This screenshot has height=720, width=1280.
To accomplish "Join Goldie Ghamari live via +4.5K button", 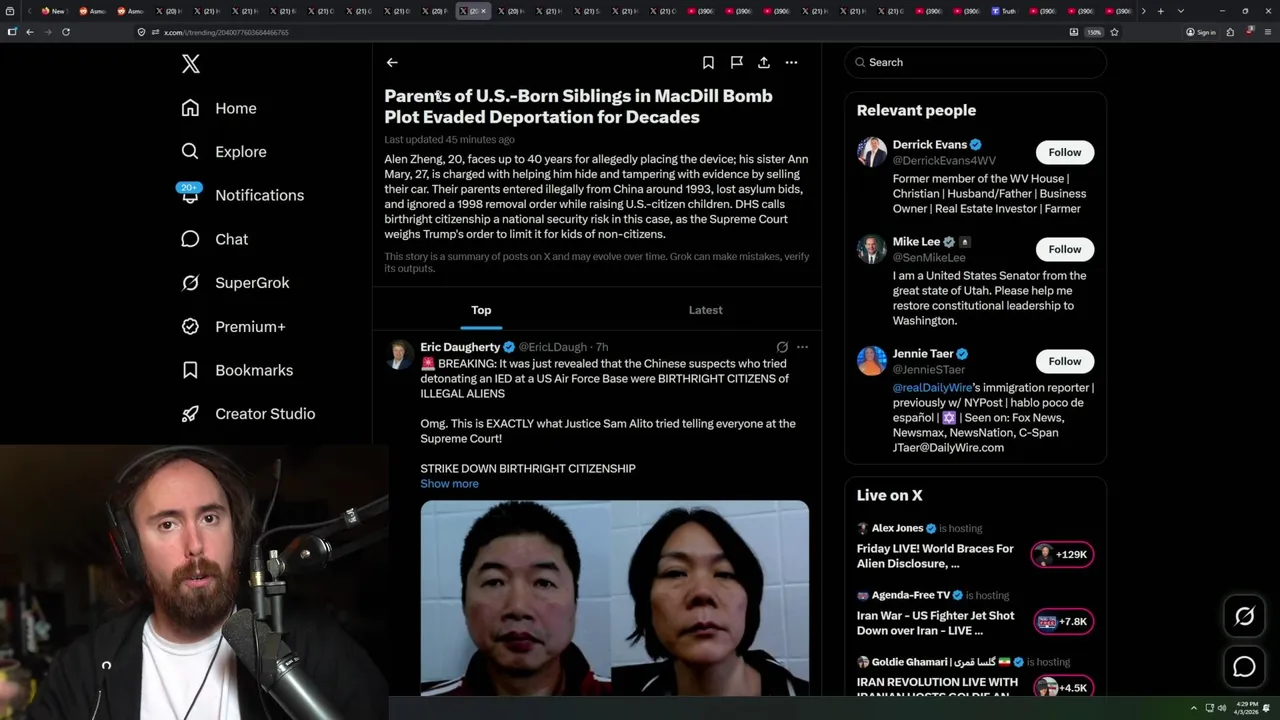I will (1062, 688).
